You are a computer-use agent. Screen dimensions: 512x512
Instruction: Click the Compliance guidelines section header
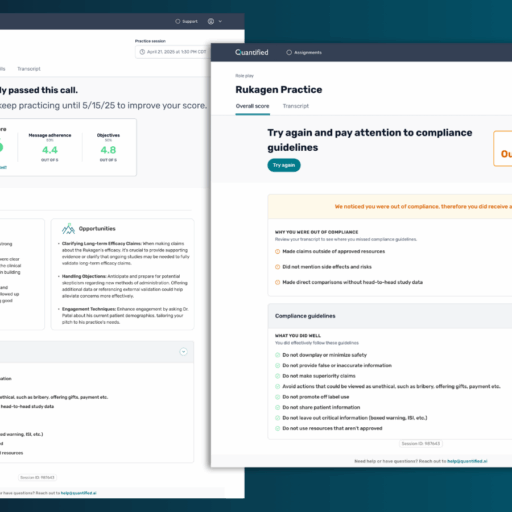coord(390,316)
